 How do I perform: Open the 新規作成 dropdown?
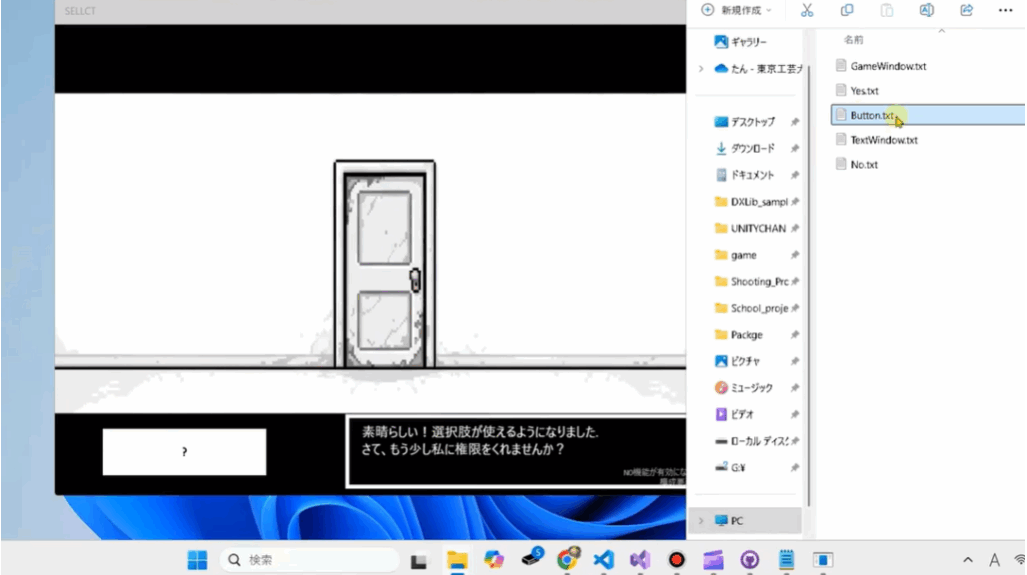[736, 10]
